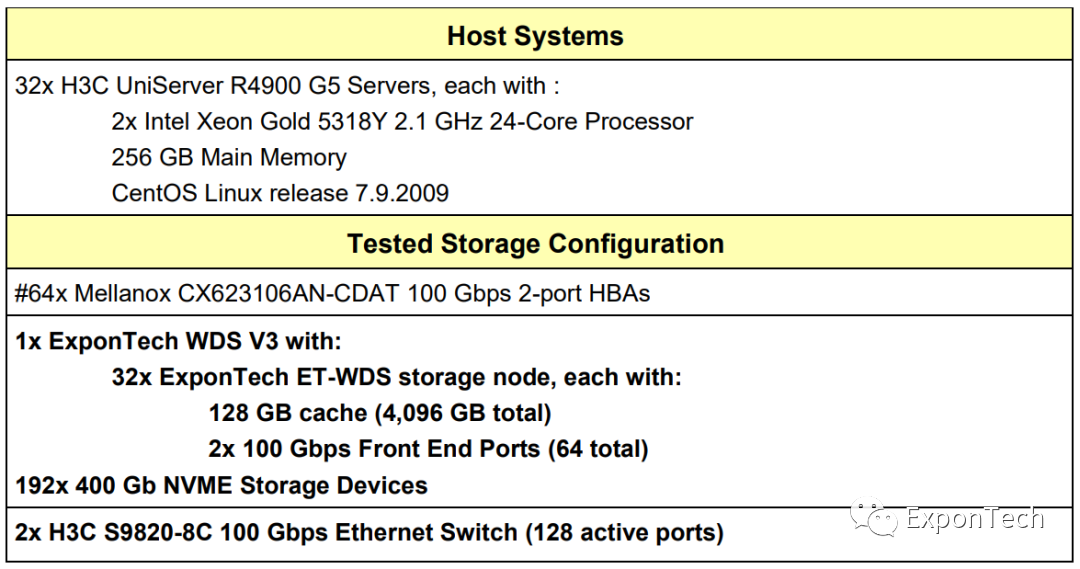Viewport: 1080px width, 569px height.
Task: Click the ExponTech watermark text
Action: 974,518
